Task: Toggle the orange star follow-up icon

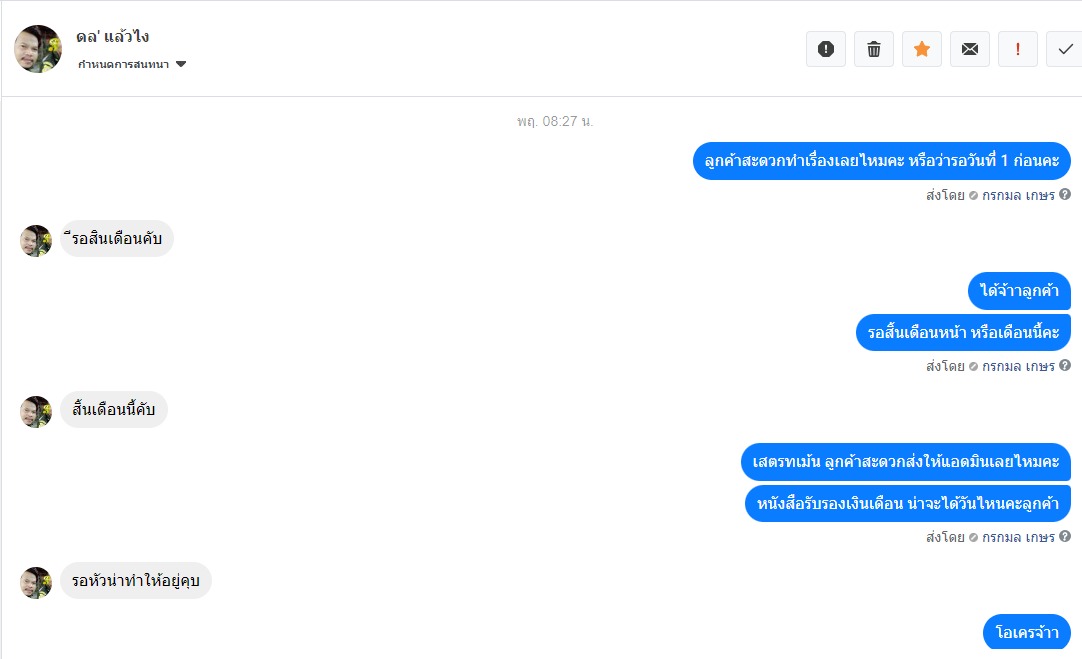Action: click(922, 49)
